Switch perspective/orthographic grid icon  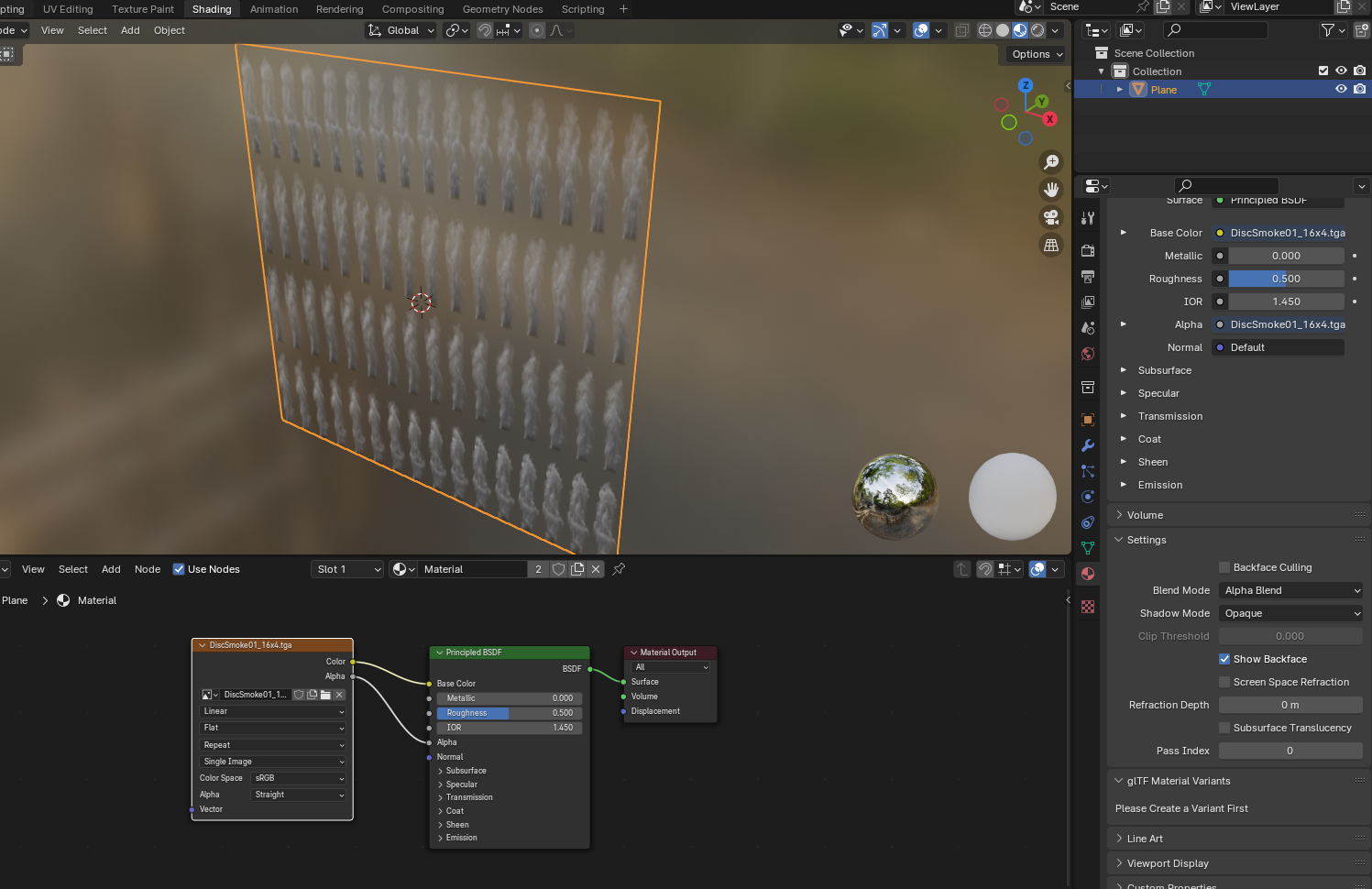(x=1051, y=245)
